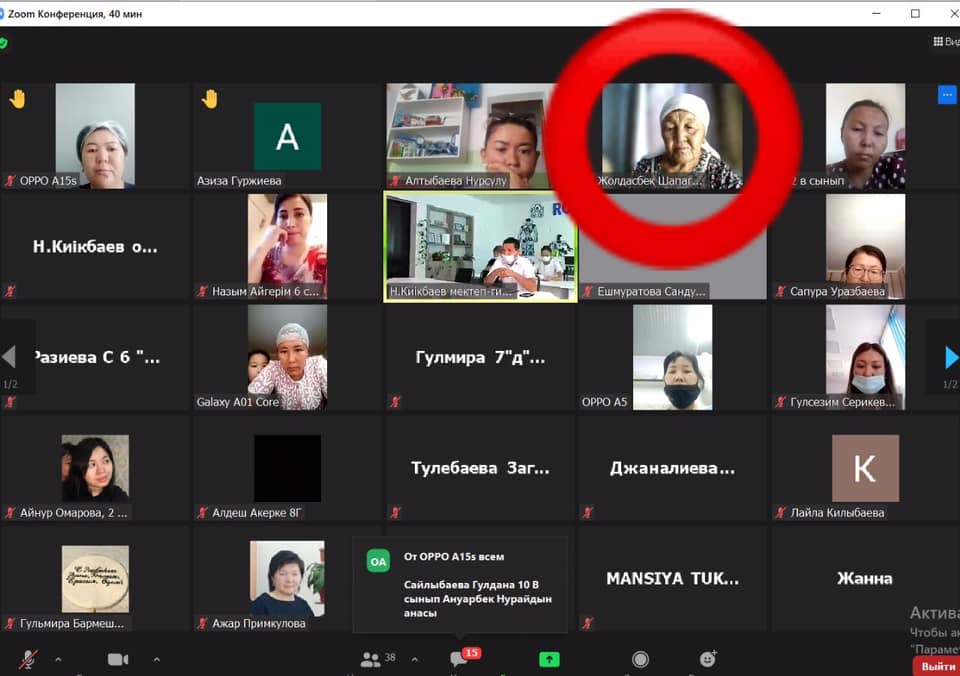Expand the caret beside participants count

pos(414,659)
